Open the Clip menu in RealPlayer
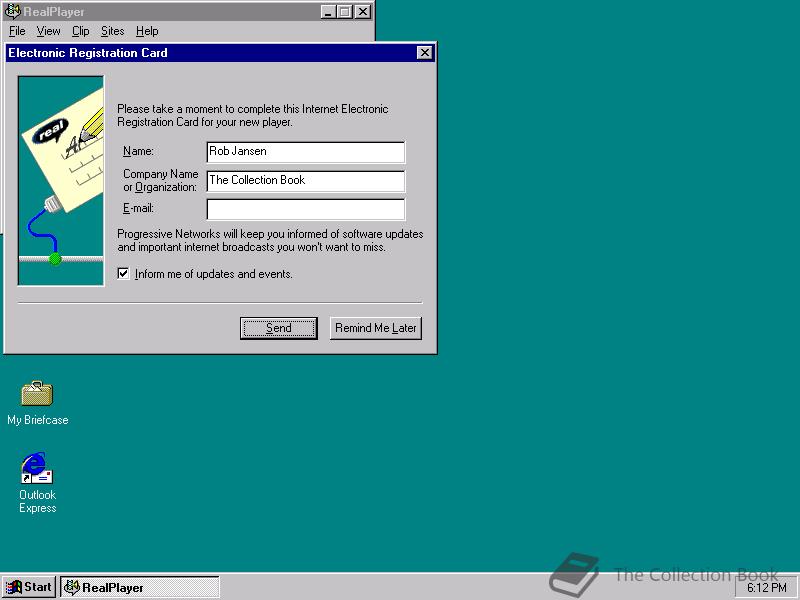 [80, 31]
